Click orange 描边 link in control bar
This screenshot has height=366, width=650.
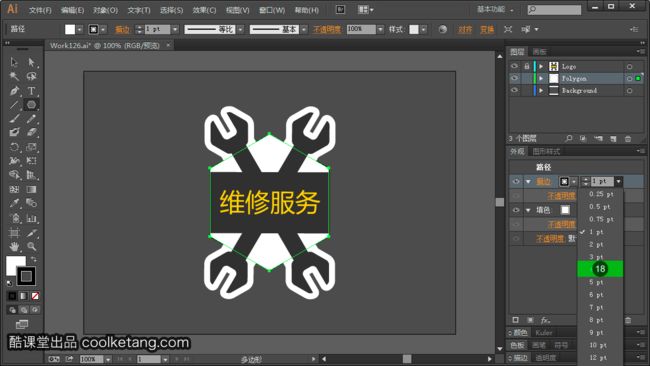point(122,29)
